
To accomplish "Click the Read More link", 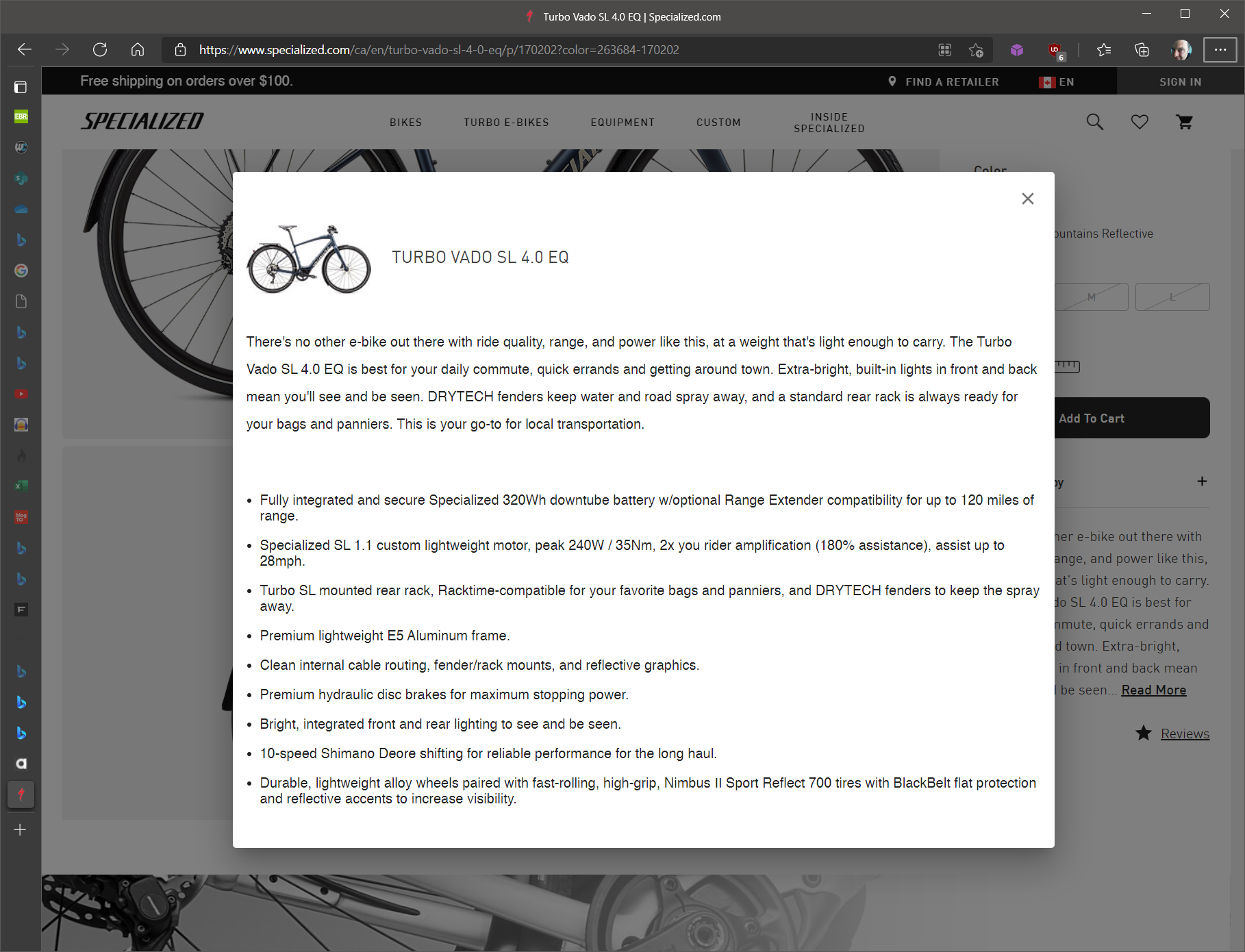I will pyautogui.click(x=1153, y=690).
